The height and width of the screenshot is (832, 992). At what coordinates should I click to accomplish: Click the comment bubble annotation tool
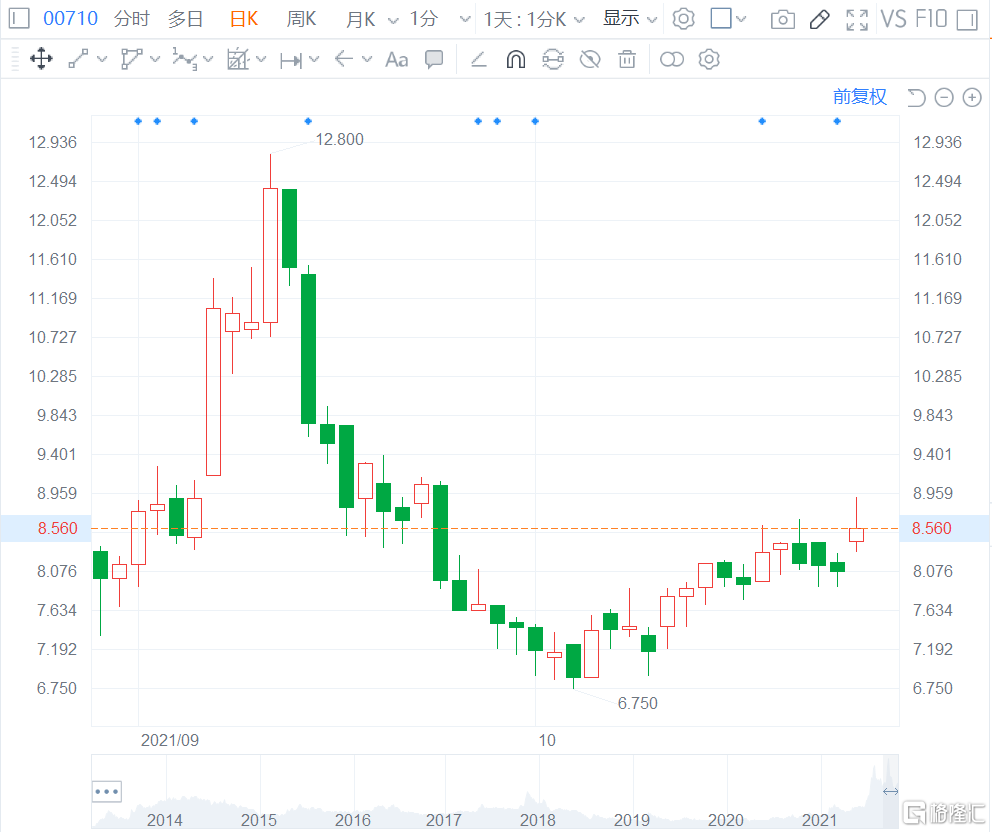(x=434, y=59)
